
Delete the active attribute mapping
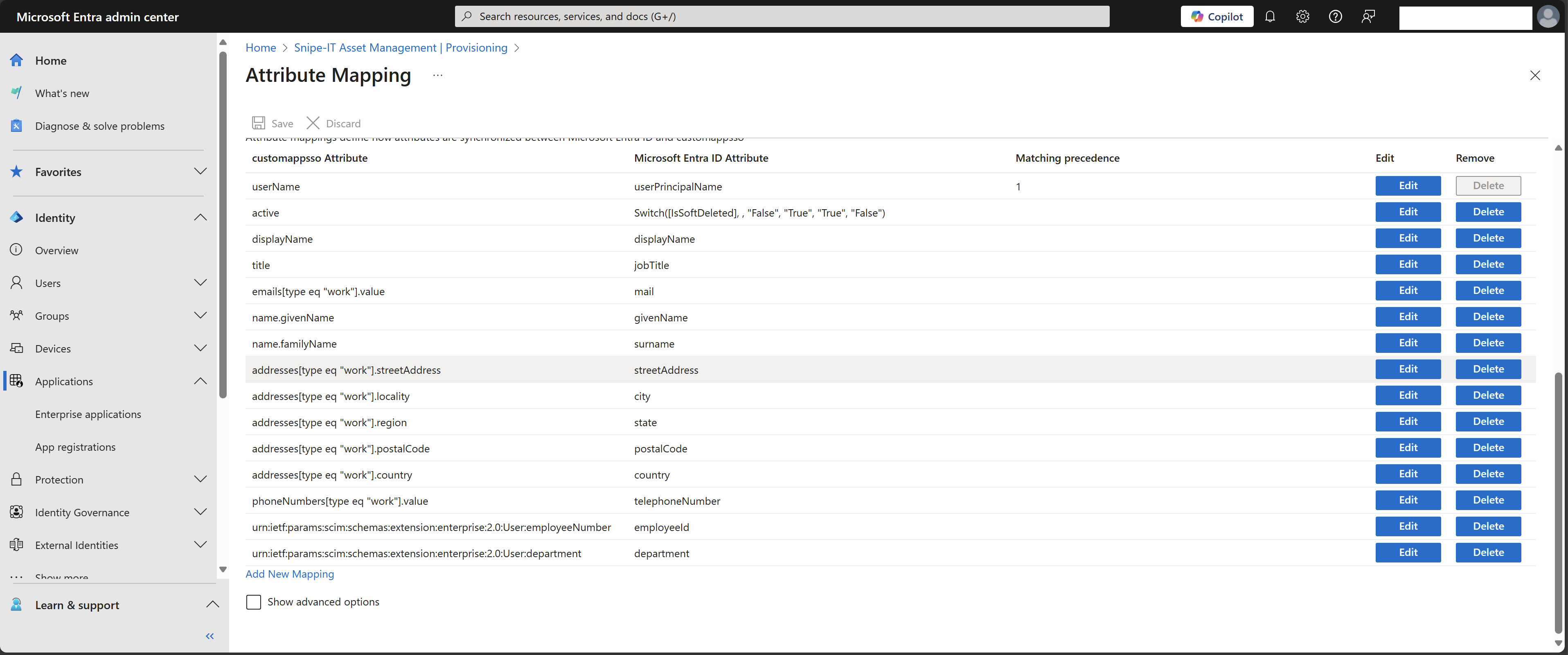(x=1488, y=212)
